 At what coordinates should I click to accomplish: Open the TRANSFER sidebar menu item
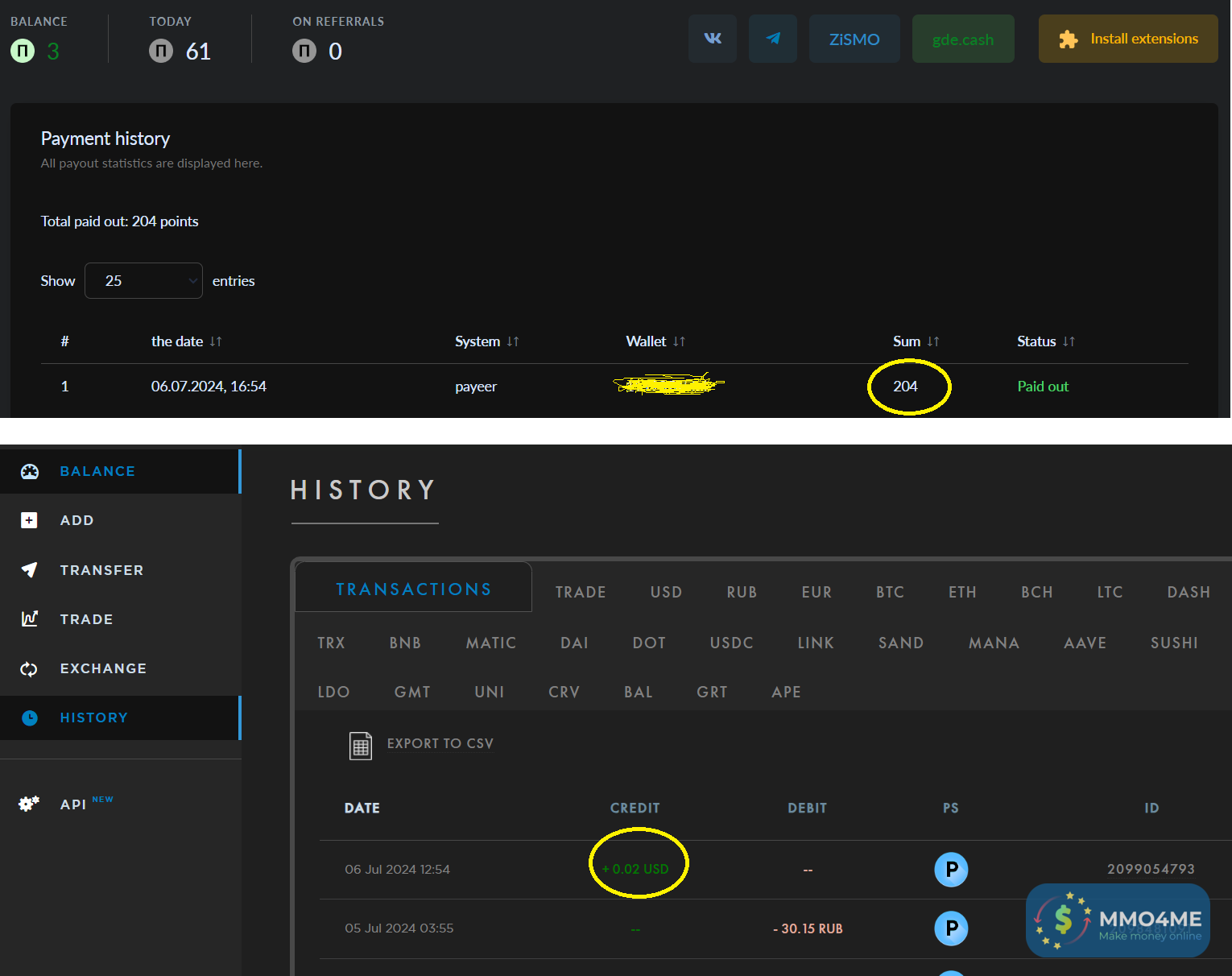(x=120, y=570)
